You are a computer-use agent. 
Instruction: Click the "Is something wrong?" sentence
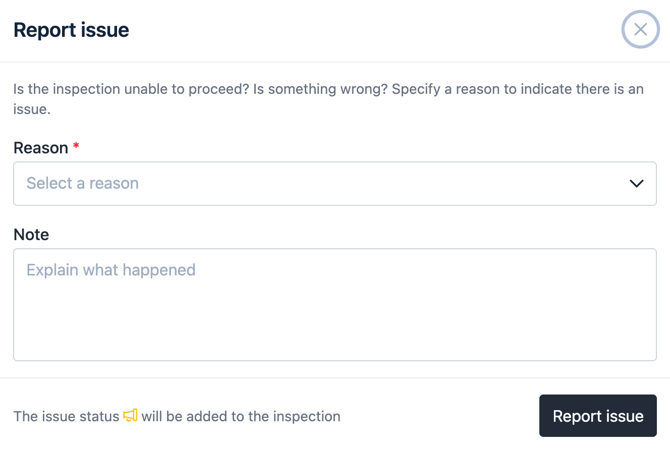pyautogui.click(x=320, y=89)
